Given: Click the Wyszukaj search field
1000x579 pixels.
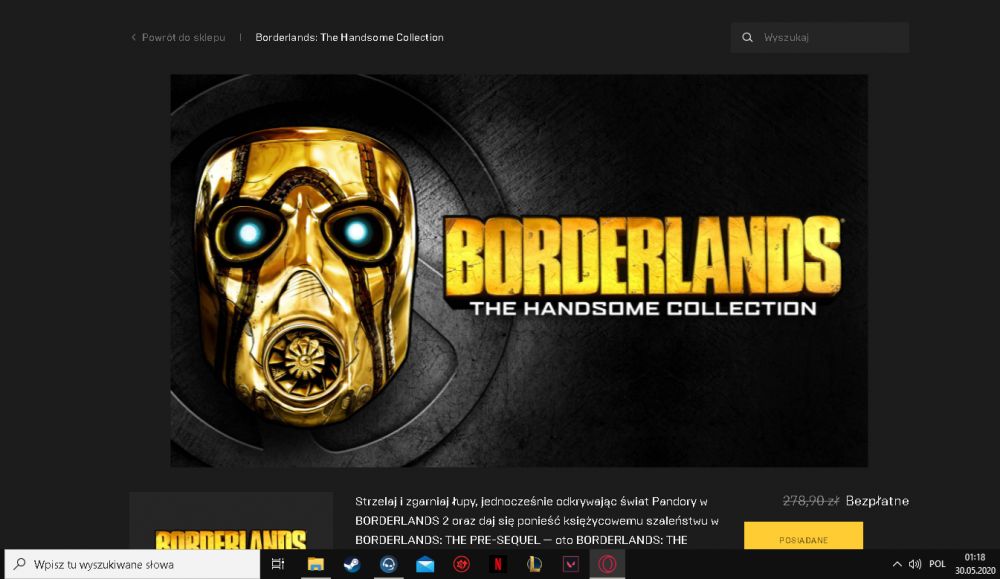Looking at the screenshot, I should 830,38.
